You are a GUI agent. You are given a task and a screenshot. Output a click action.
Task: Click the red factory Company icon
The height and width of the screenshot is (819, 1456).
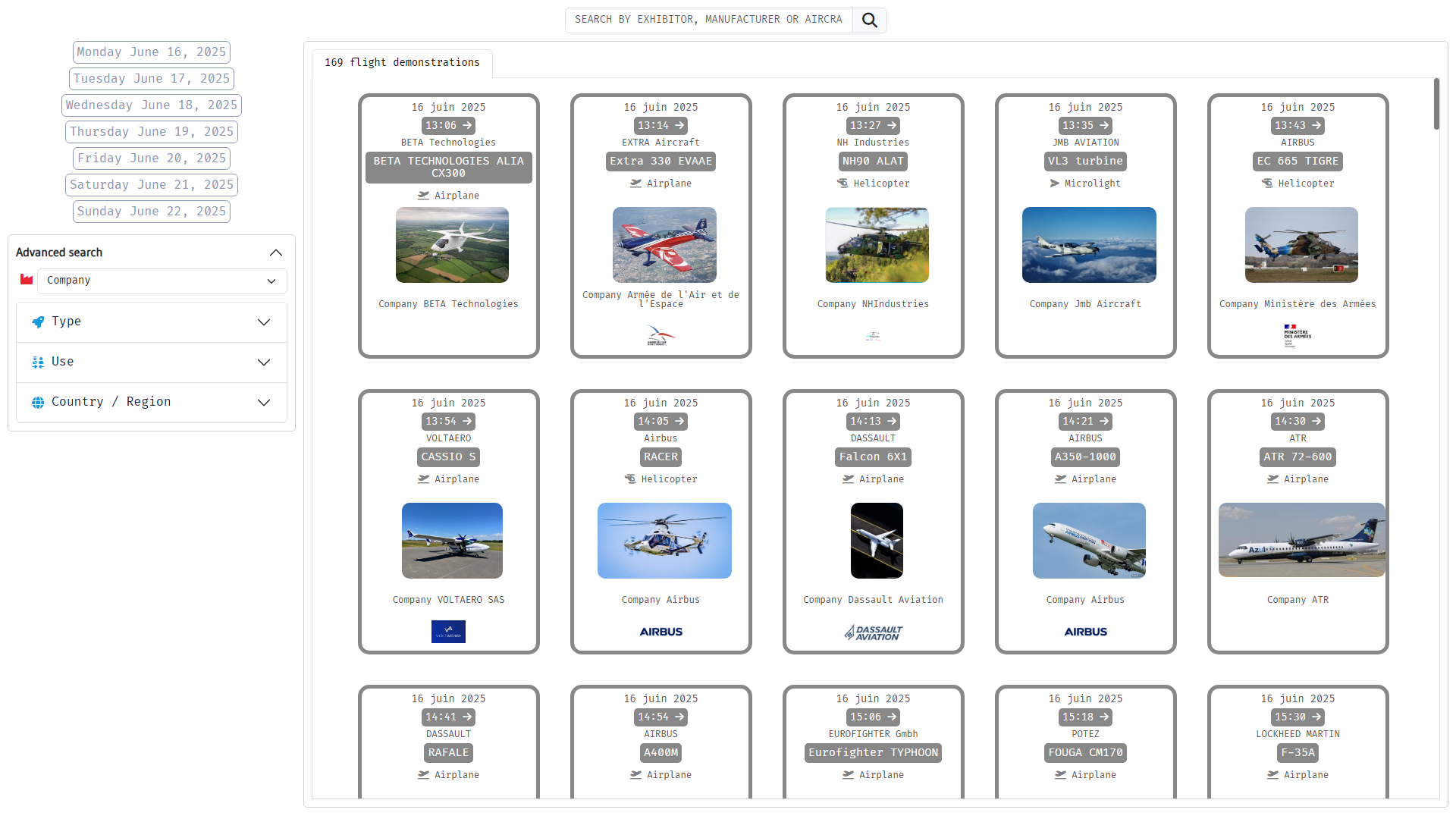27,280
